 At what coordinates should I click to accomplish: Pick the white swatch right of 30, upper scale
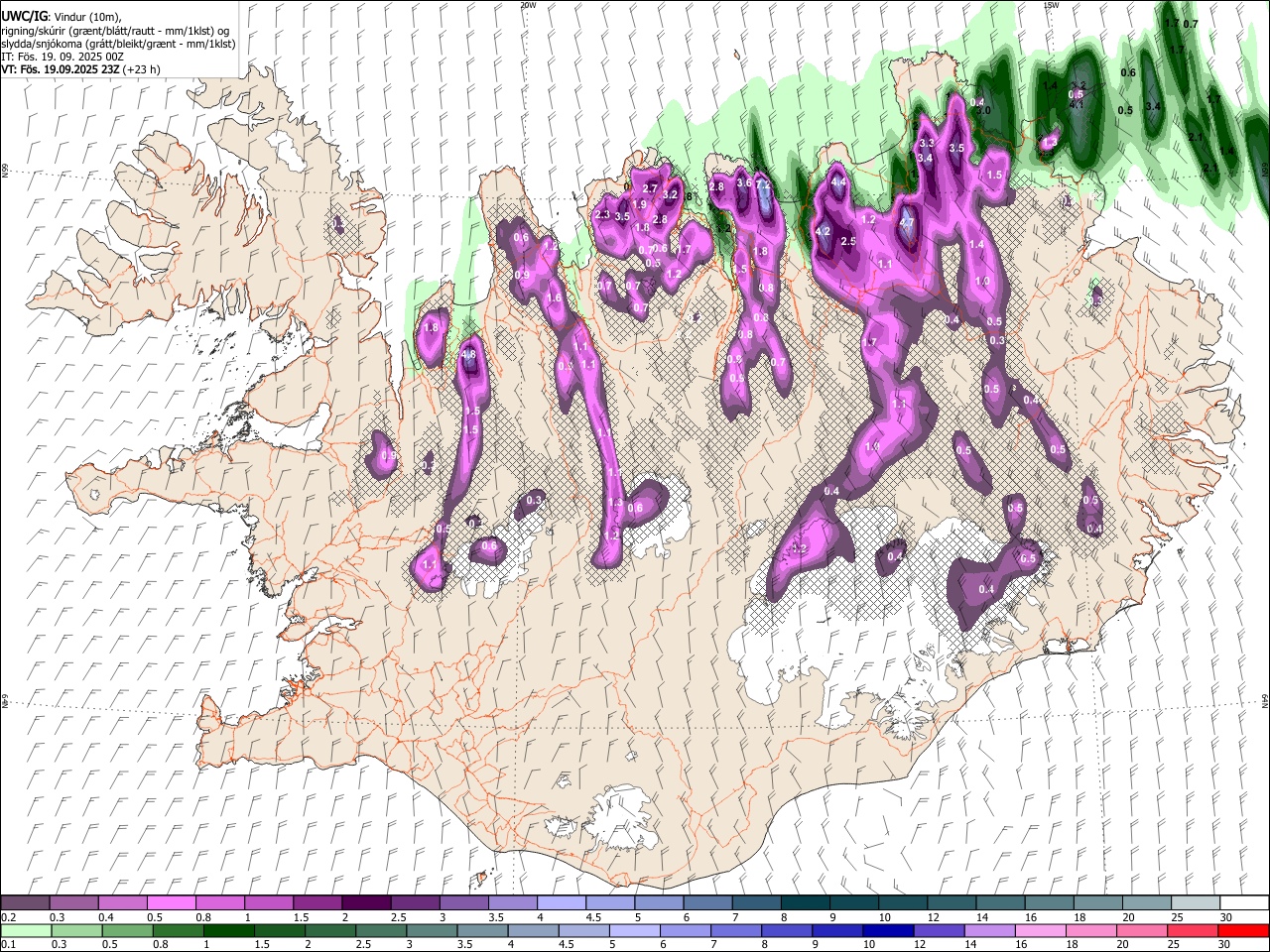(1244, 903)
